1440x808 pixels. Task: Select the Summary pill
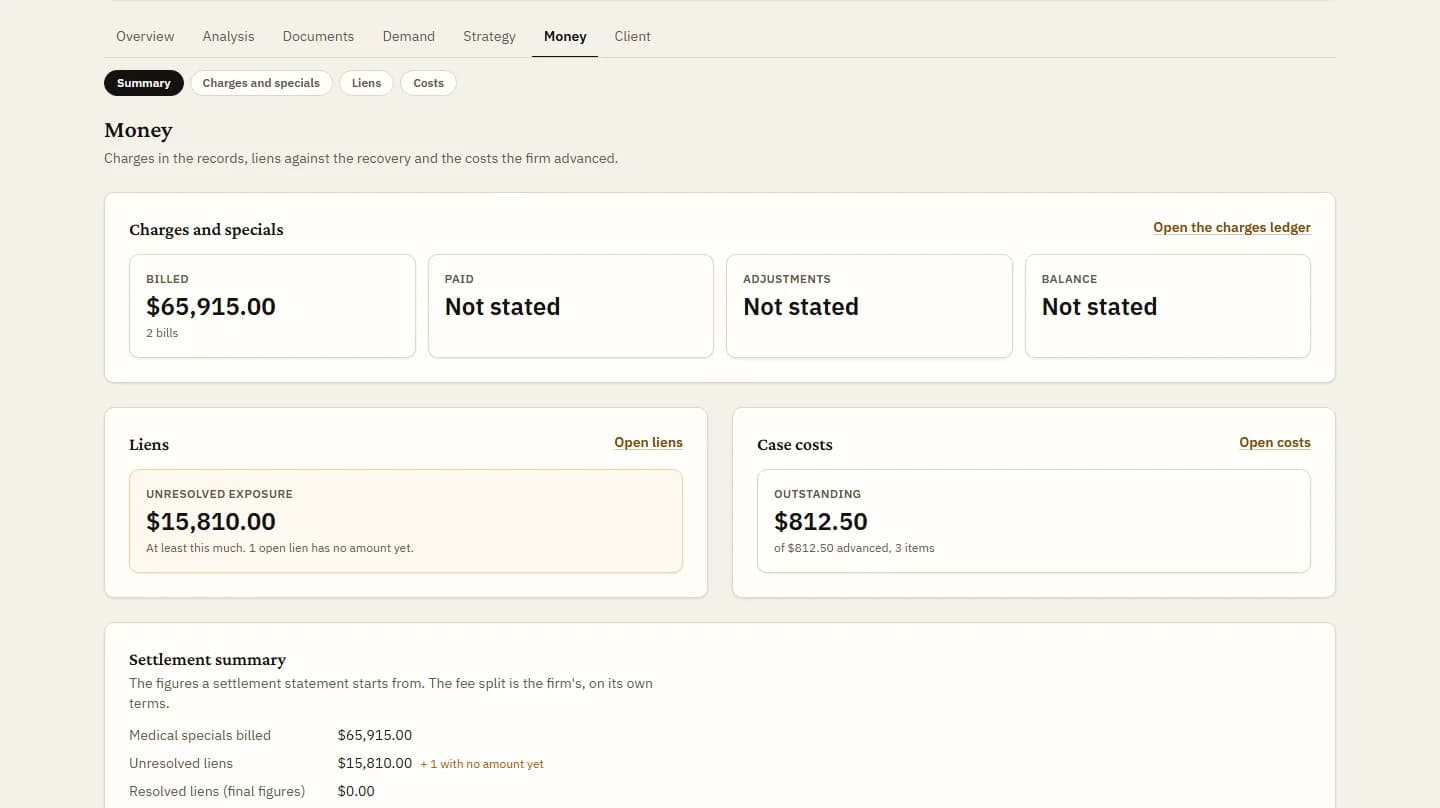click(x=144, y=83)
